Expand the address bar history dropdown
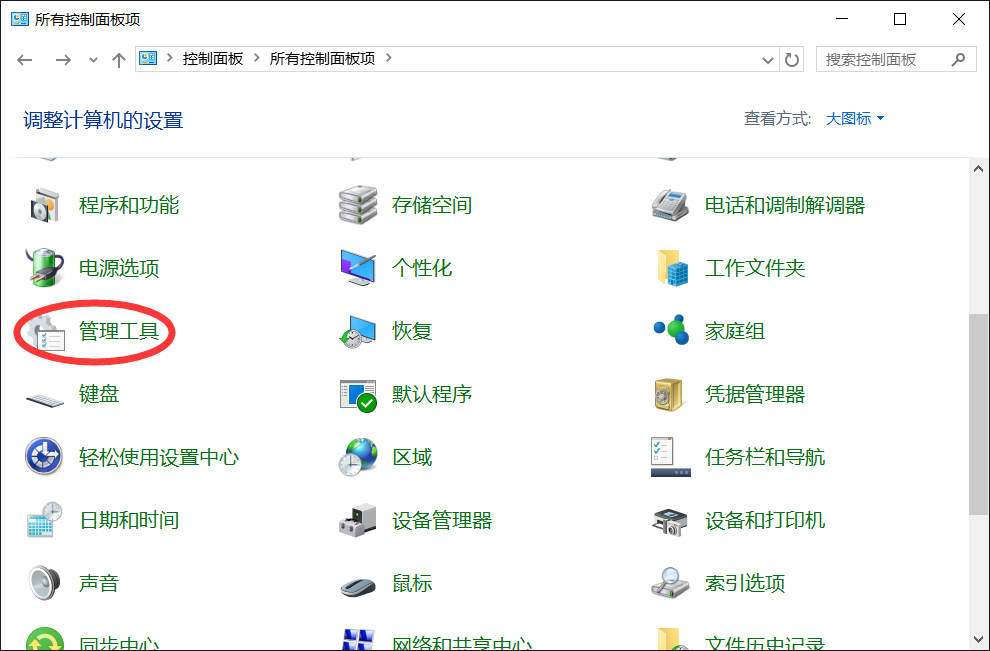The height and width of the screenshot is (651, 990). point(767,59)
